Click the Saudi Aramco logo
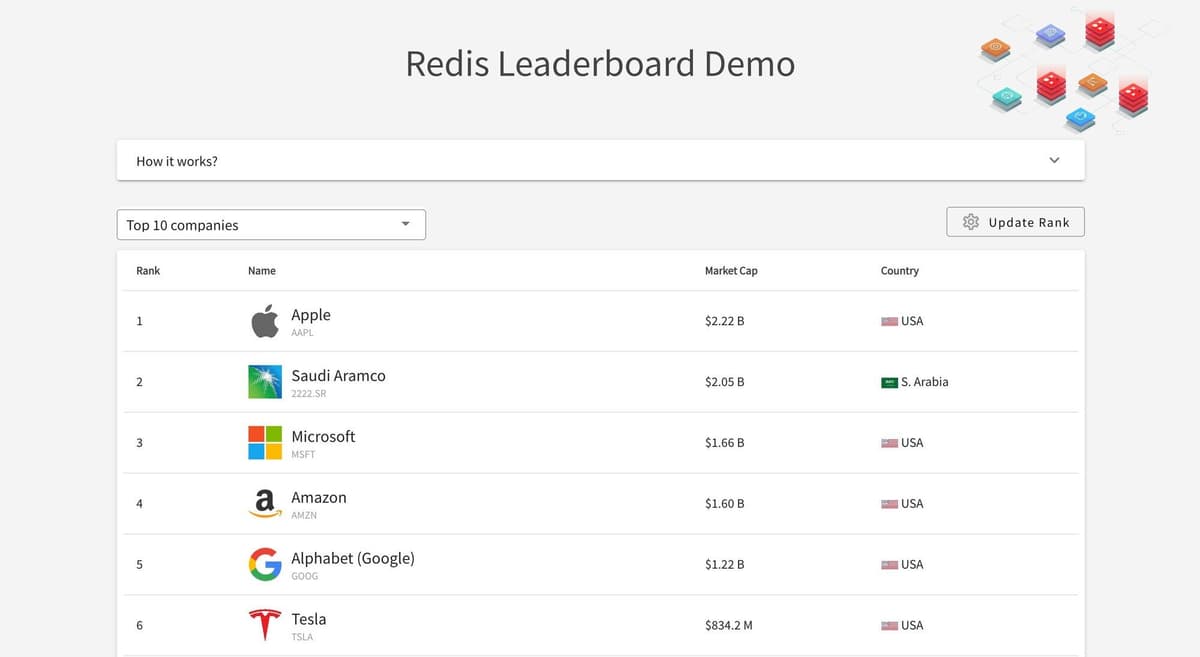 pyautogui.click(x=265, y=382)
